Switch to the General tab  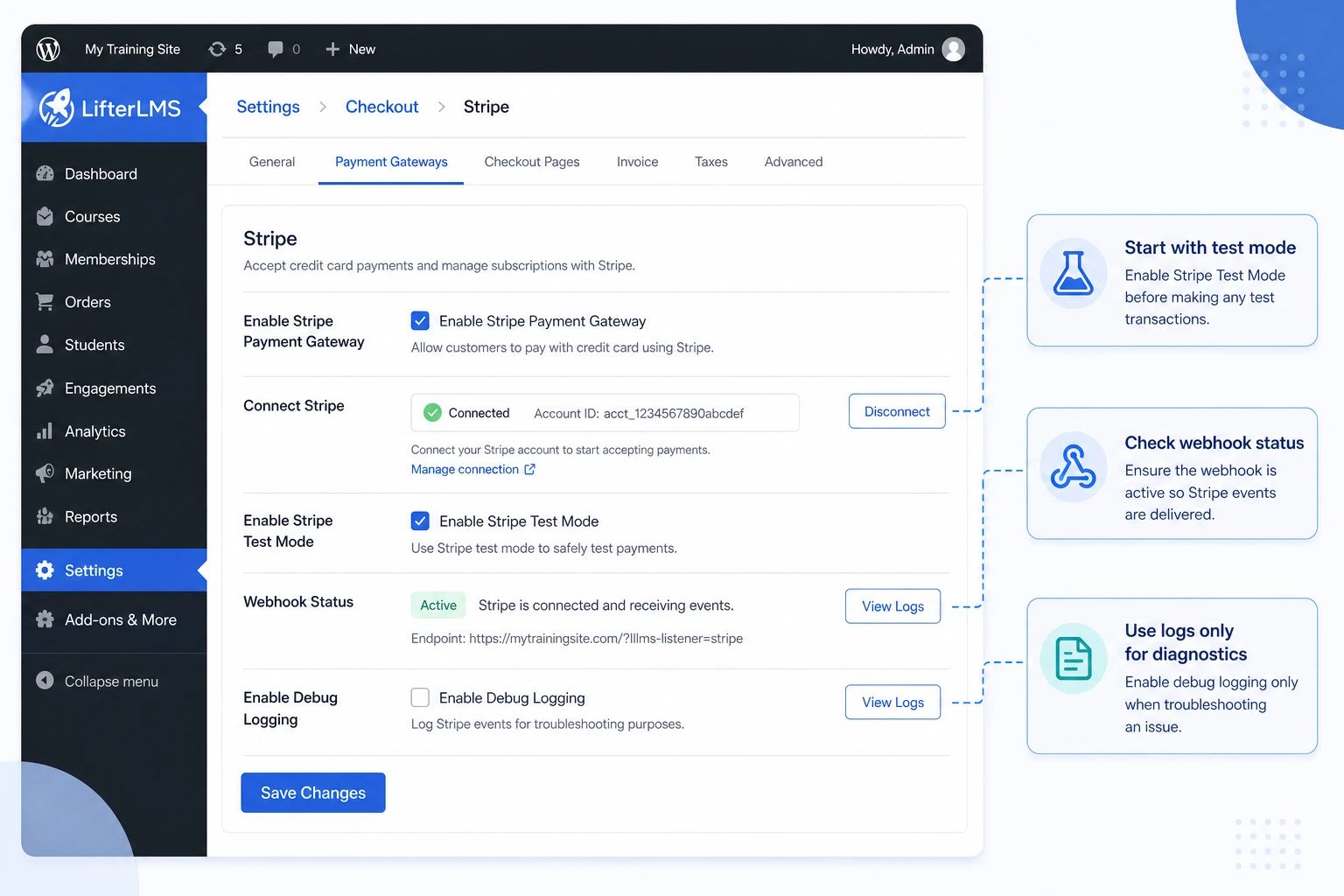(272, 162)
